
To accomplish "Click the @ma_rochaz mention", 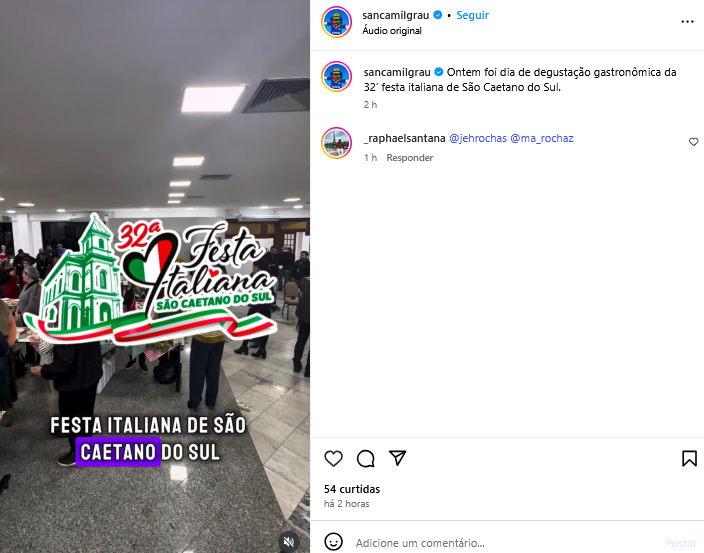I will [x=542, y=138].
